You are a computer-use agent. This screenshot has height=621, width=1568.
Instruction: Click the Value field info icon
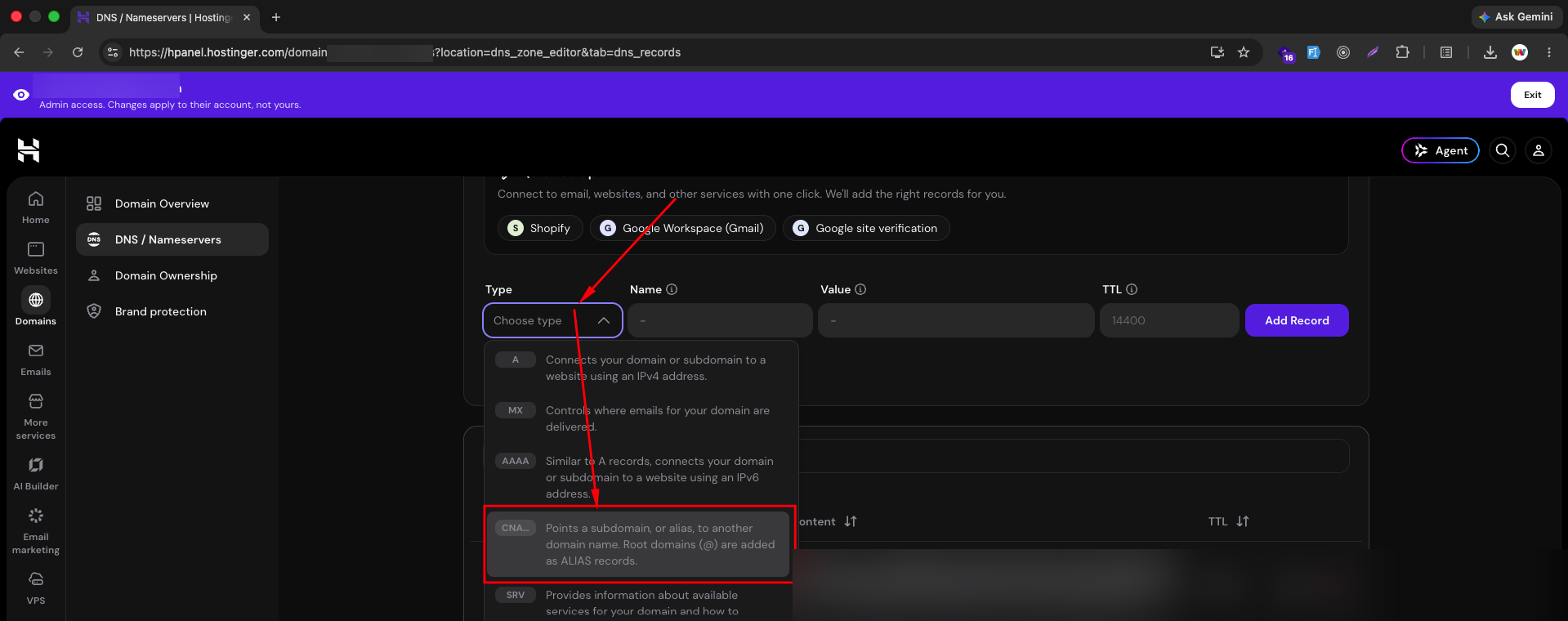tap(860, 289)
